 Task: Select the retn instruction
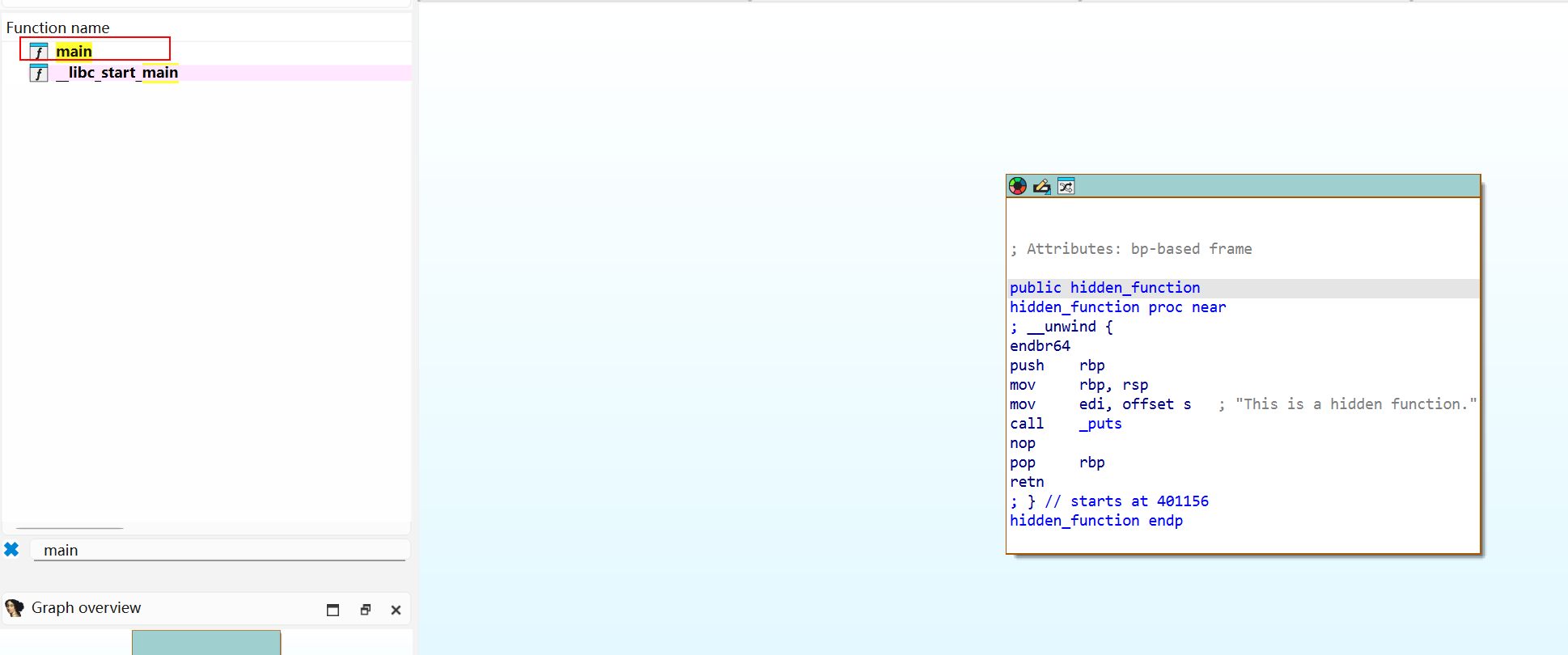1027,482
